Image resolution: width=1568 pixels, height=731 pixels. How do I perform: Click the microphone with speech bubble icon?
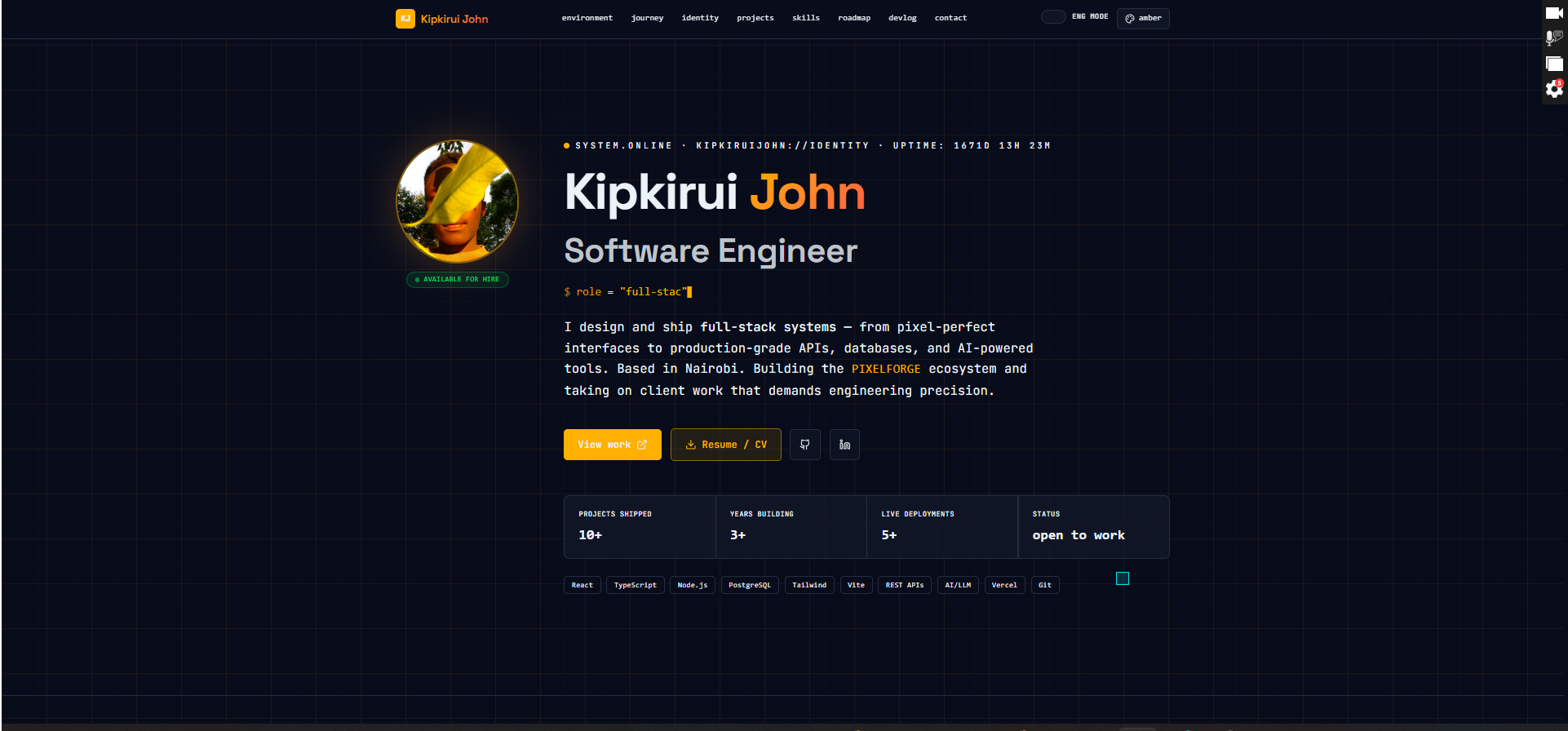pyautogui.click(x=1554, y=38)
